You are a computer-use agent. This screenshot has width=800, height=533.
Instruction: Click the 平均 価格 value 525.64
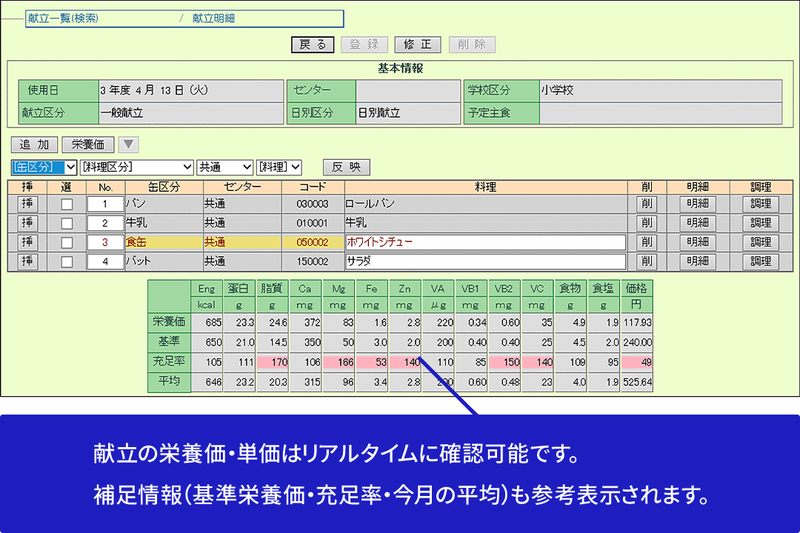[637, 382]
